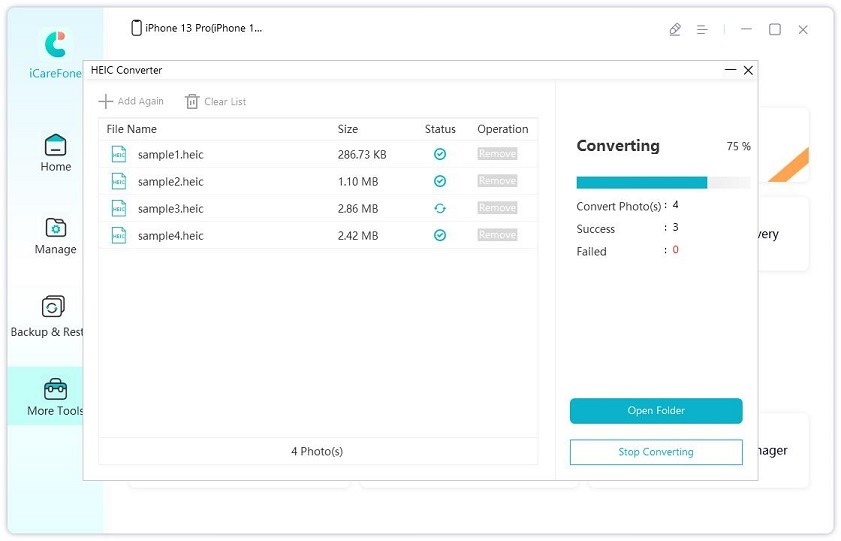Select the sample2.heic file name

click(171, 182)
